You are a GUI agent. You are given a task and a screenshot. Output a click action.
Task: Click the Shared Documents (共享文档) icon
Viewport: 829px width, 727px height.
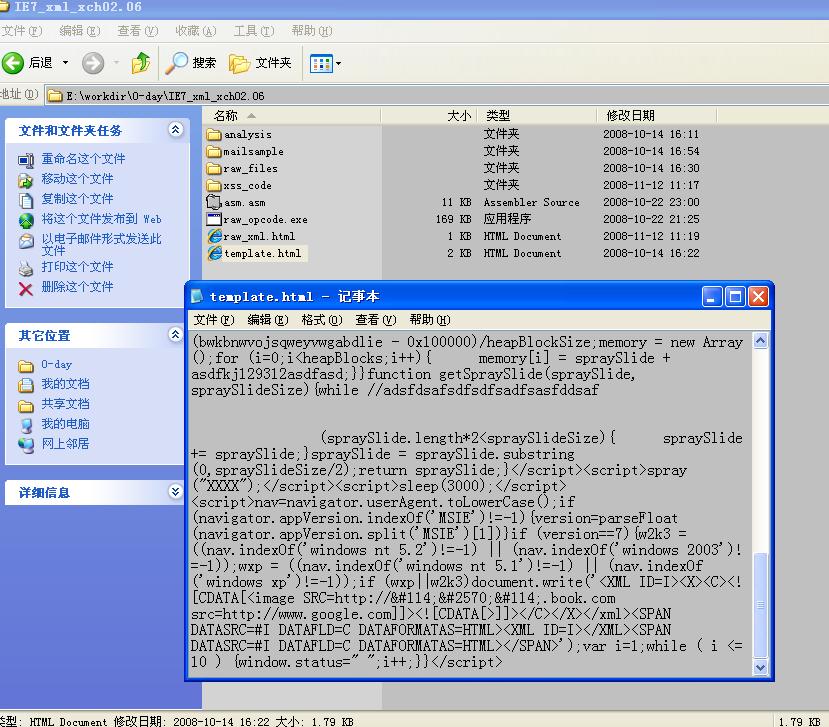pyautogui.click(x=26, y=405)
